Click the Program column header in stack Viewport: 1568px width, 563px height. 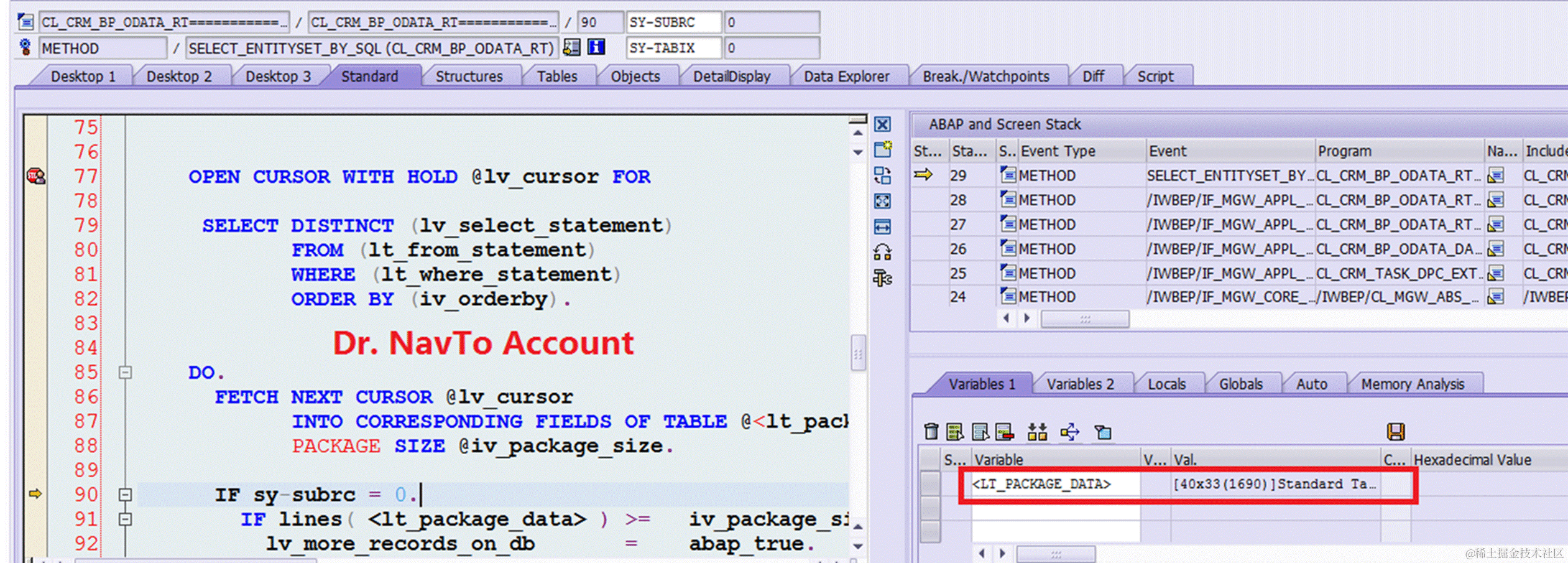tap(1399, 151)
